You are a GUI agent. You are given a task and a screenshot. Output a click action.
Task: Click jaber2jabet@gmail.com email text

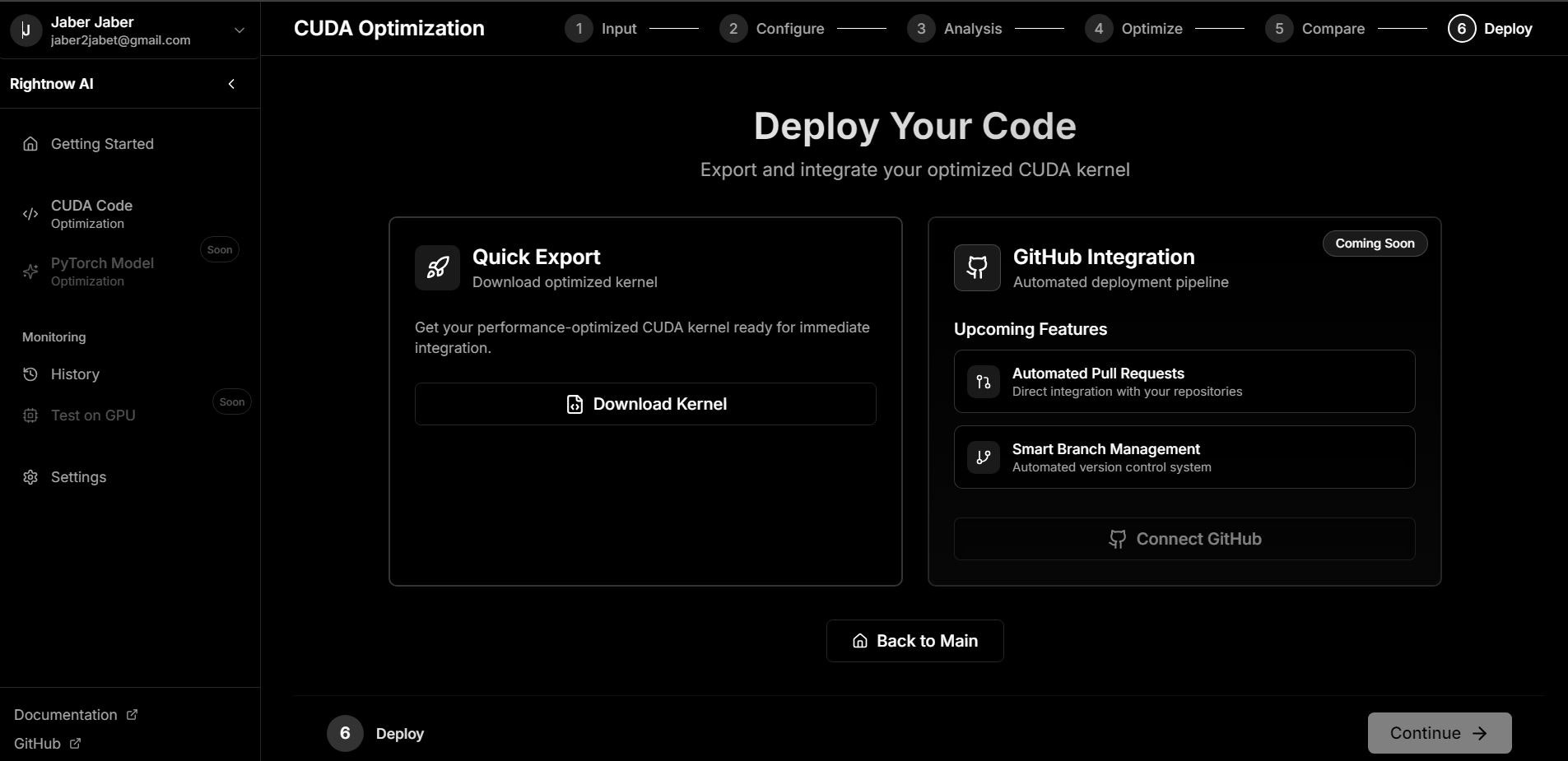point(121,40)
